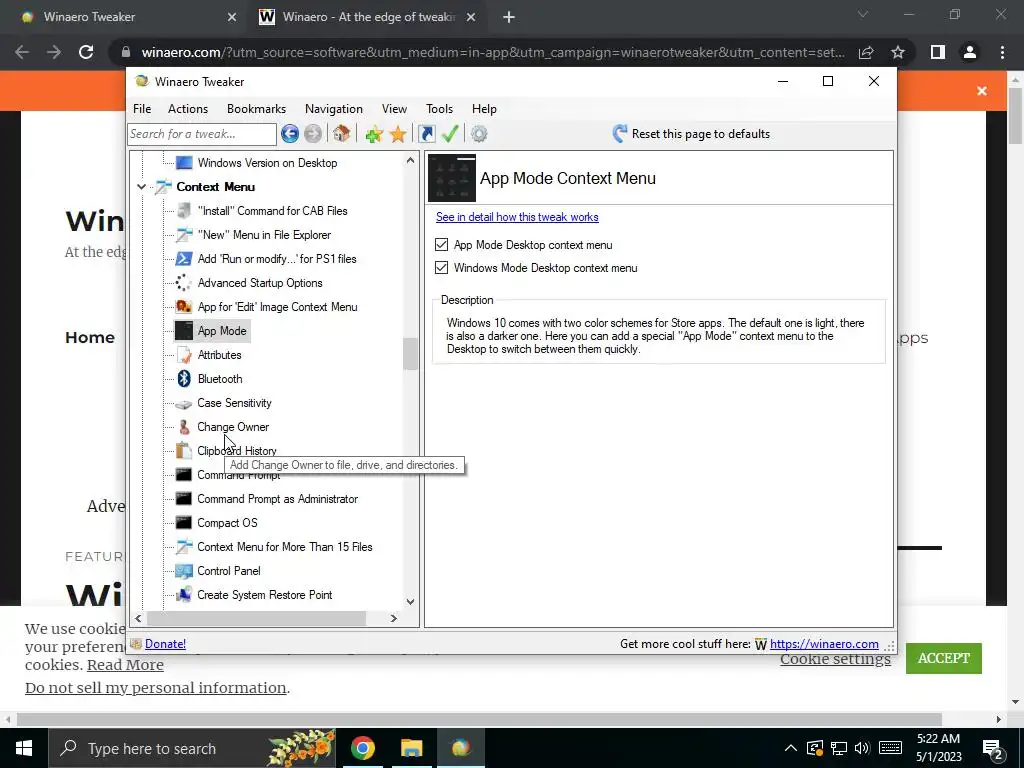Open the notification center in system tray
Viewport: 1024px width, 768px height.
tap(993, 749)
